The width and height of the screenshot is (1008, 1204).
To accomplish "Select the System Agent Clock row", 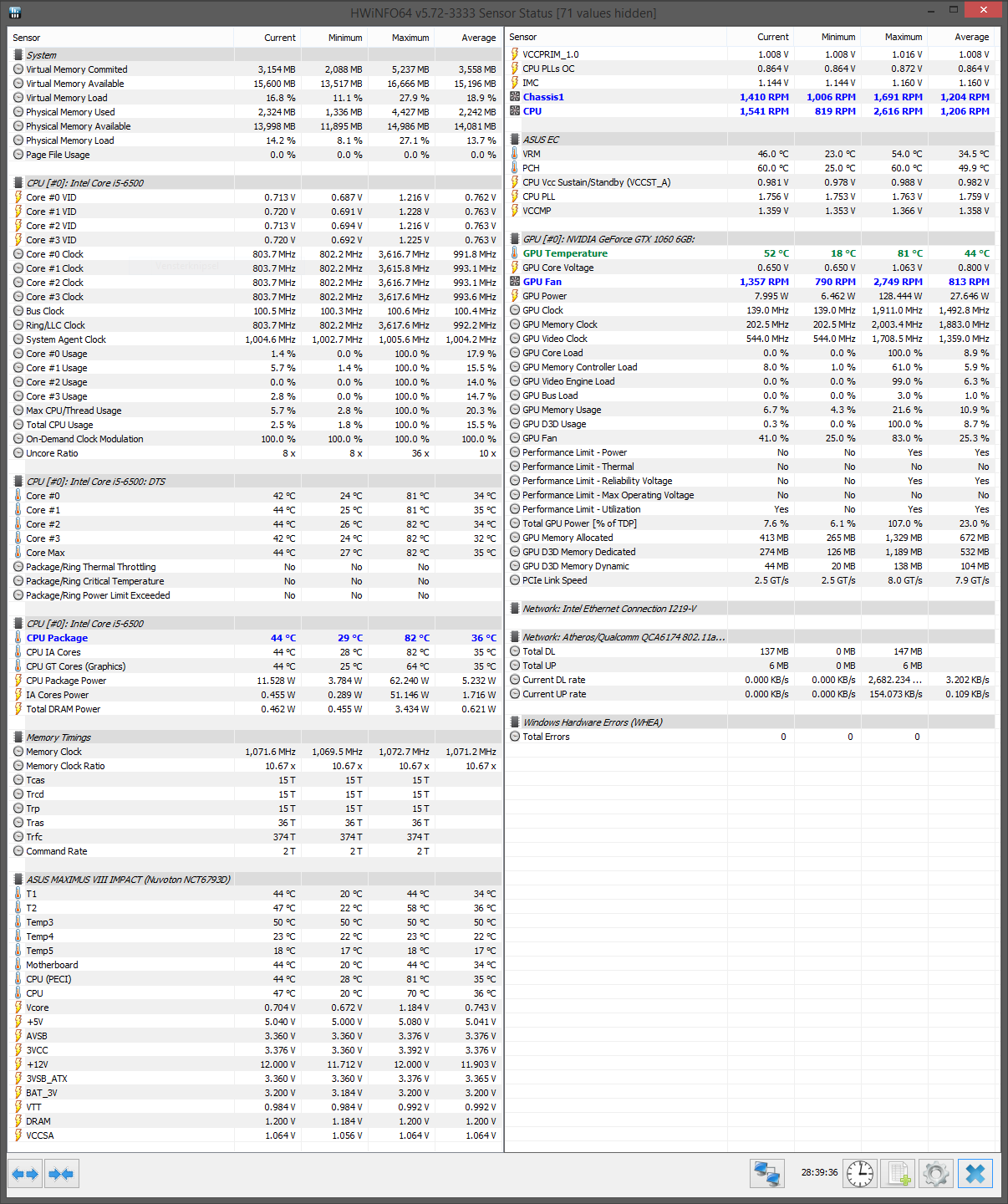I will tap(254, 339).
